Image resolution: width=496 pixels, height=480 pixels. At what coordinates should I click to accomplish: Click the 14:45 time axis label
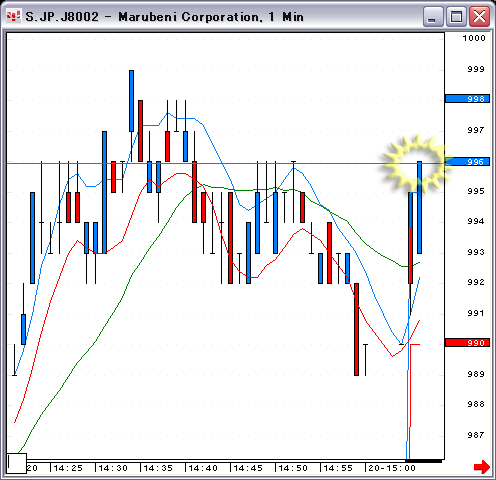point(248,468)
